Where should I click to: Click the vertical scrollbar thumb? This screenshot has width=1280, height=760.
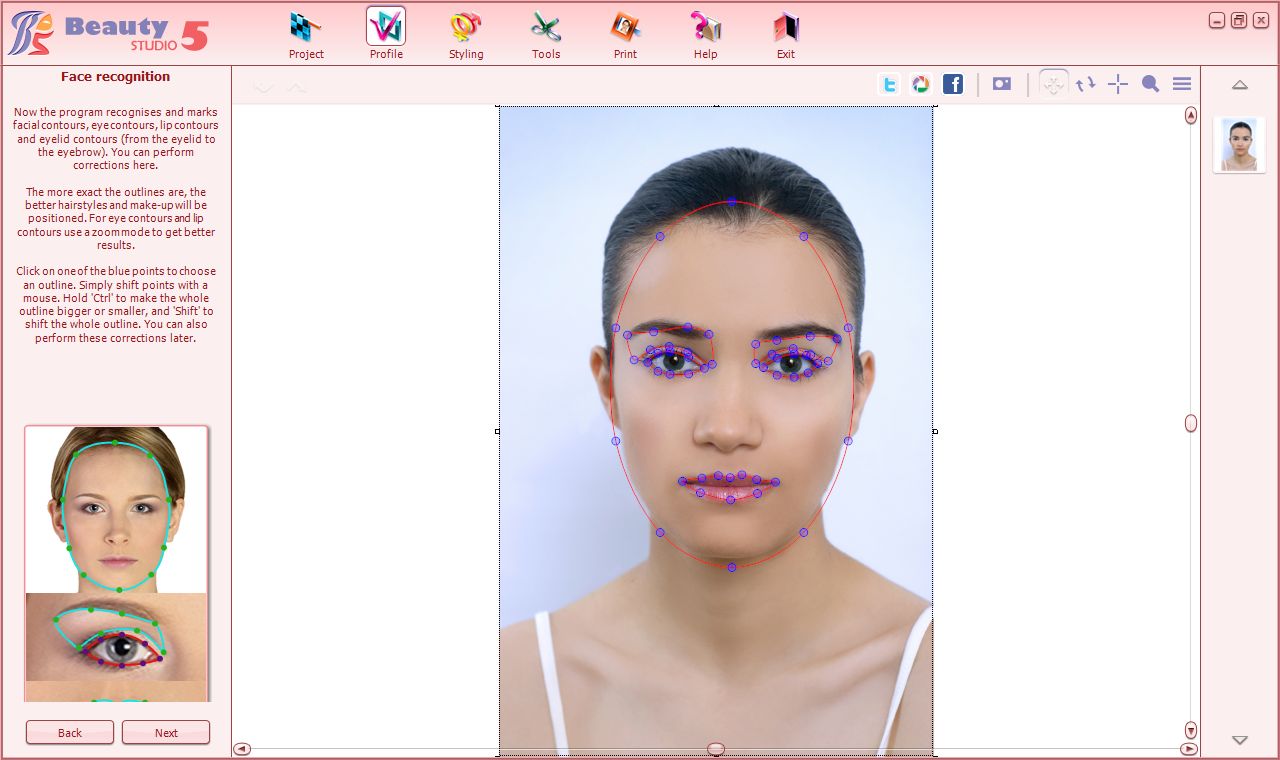[x=1191, y=423]
